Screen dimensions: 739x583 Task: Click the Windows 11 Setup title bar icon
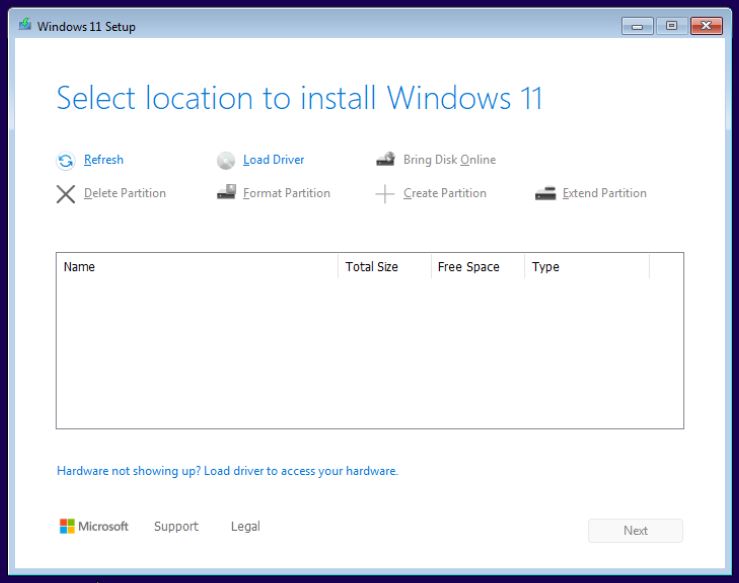25,24
